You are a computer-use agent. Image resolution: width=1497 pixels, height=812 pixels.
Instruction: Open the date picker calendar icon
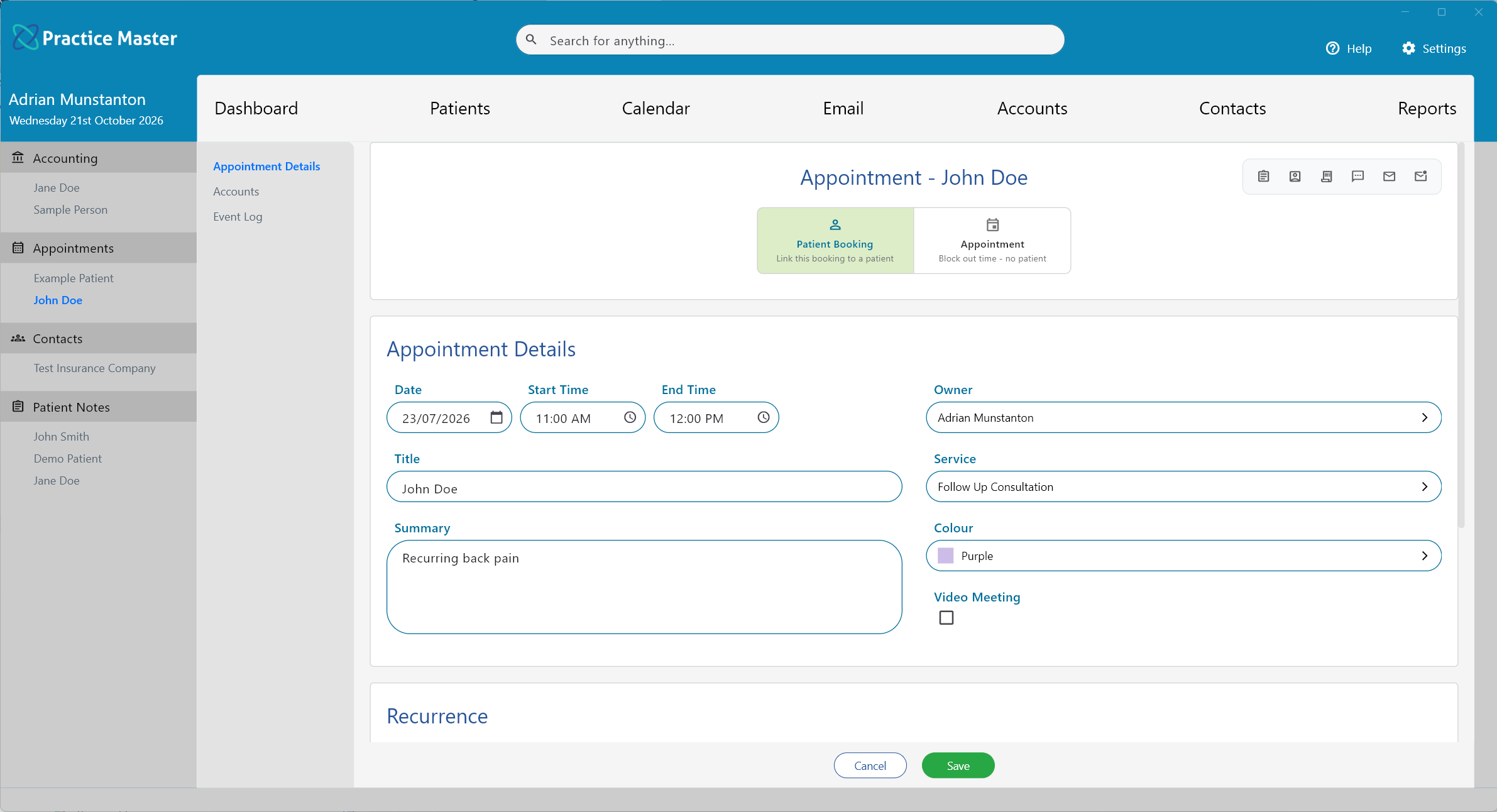click(496, 417)
